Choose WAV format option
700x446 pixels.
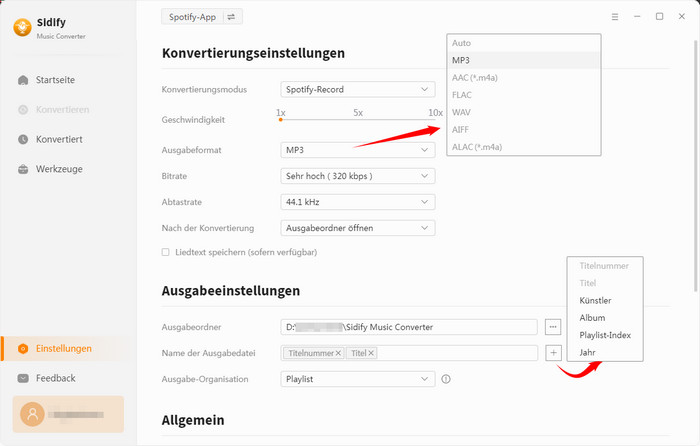[524, 113]
